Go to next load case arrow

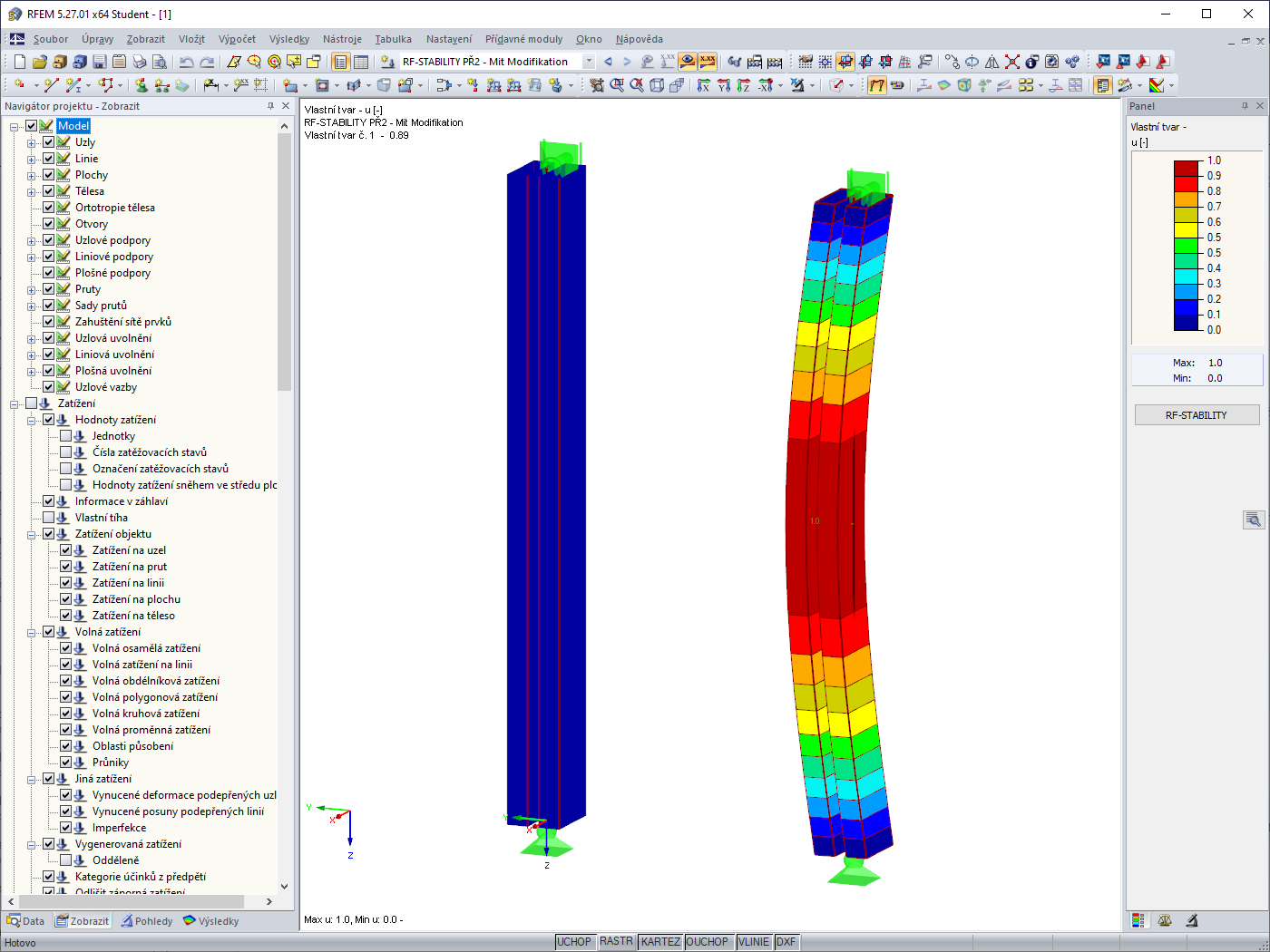627,62
